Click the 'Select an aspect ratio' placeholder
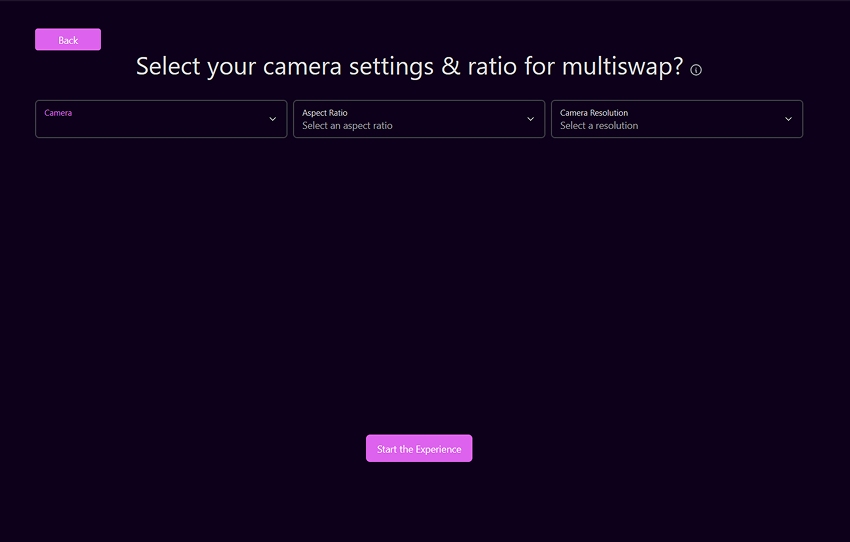The height and width of the screenshot is (542, 850). (x=347, y=126)
